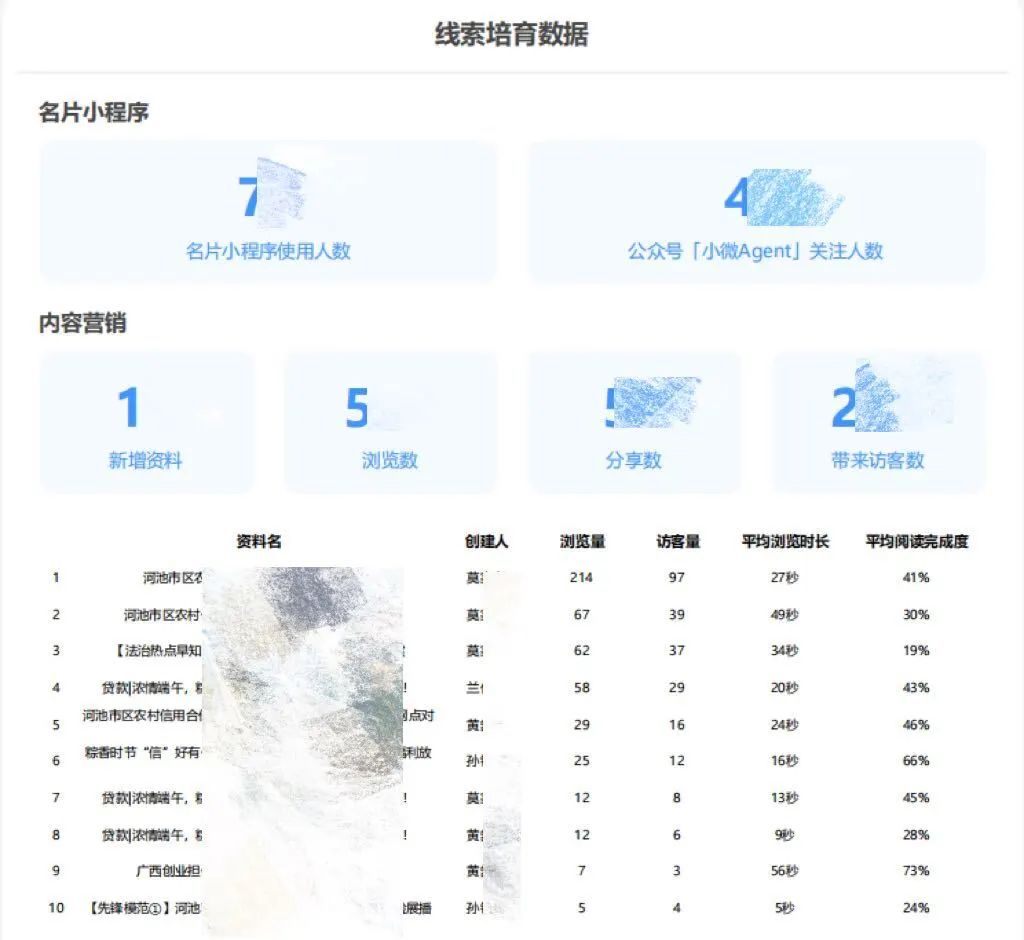
Task: Click the 平均阅读完成度 column header
Action: pos(916,542)
